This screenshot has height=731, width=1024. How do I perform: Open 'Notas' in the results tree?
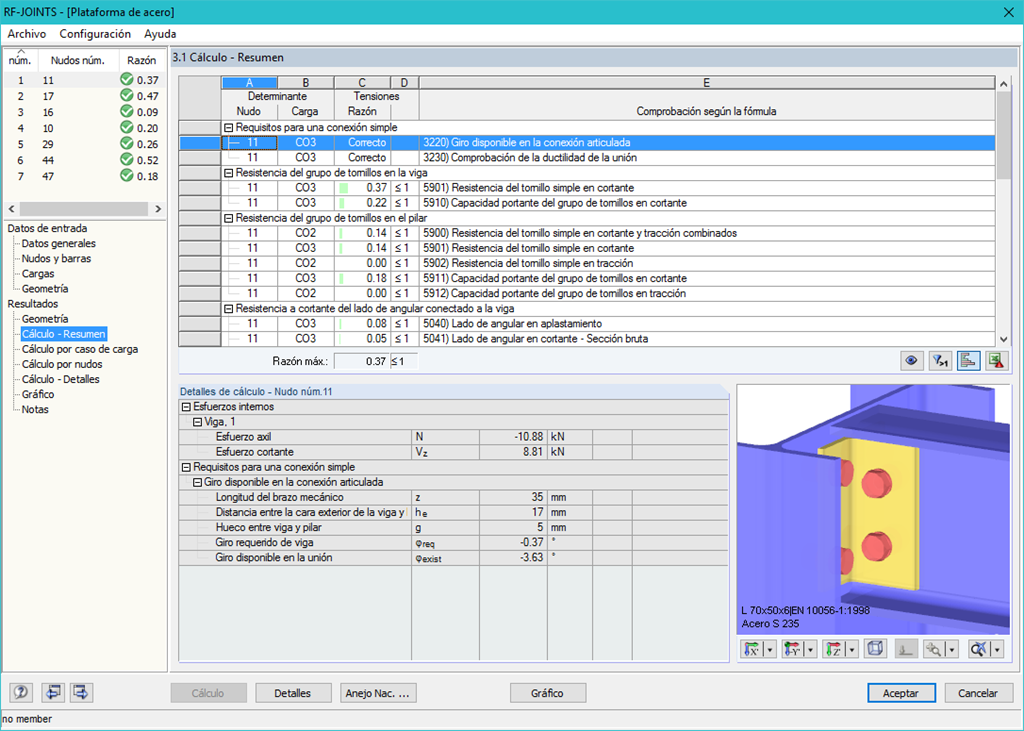[35, 409]
